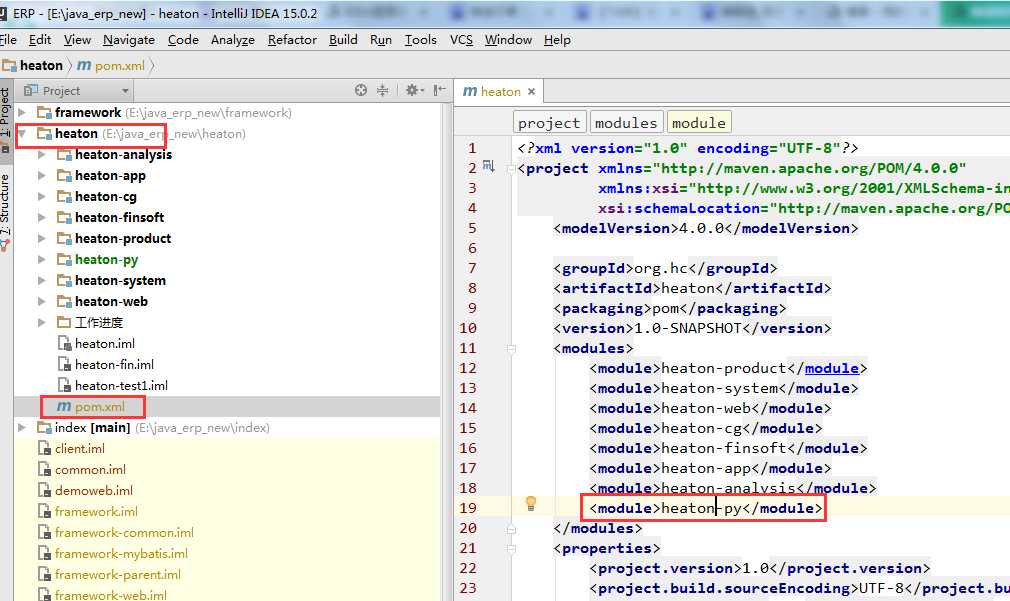Open the Window menu
The width and height of the screenshot is (1010, 601).
click(x=508, y=40)
